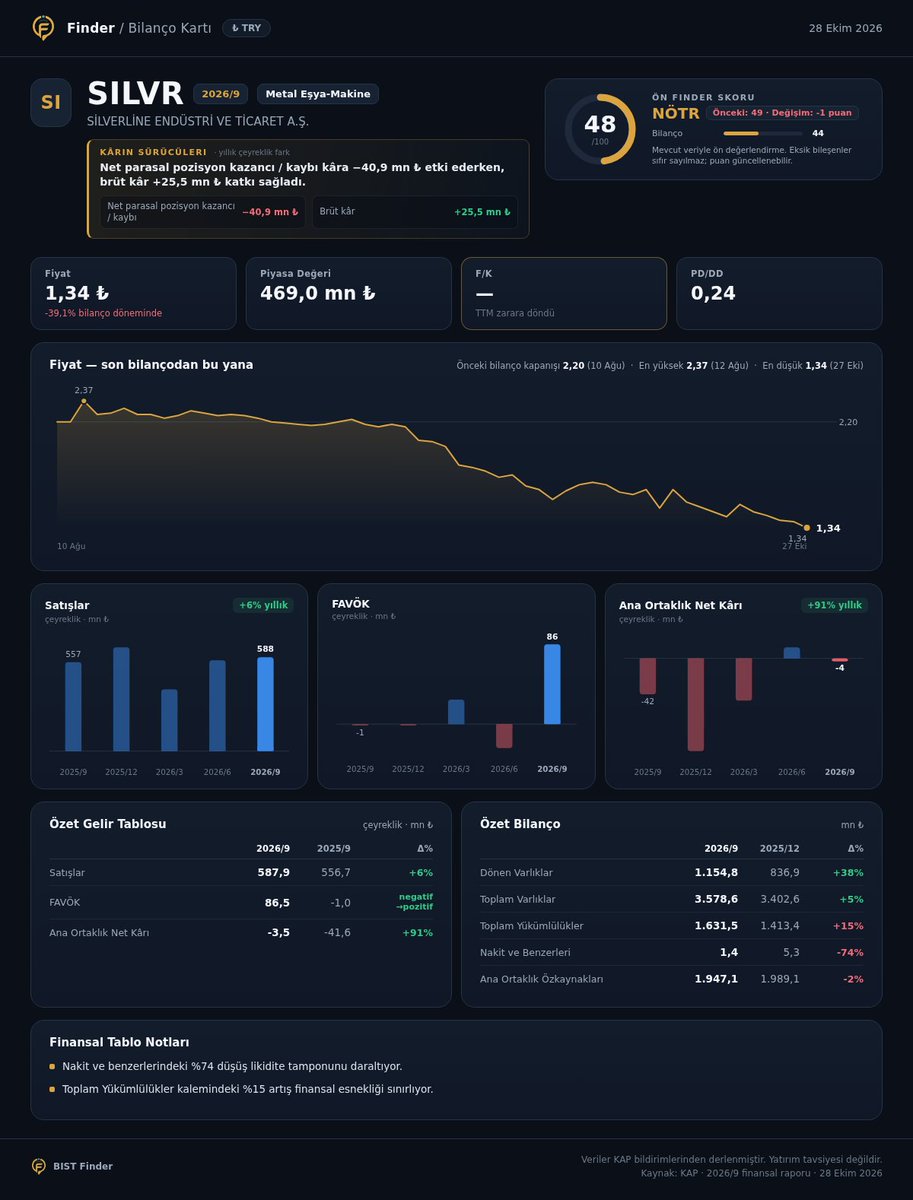This screenshot has height=1200, width=913.
Task: Click the Satışlar 587,9 value in income table
Action: click(273, 872)
